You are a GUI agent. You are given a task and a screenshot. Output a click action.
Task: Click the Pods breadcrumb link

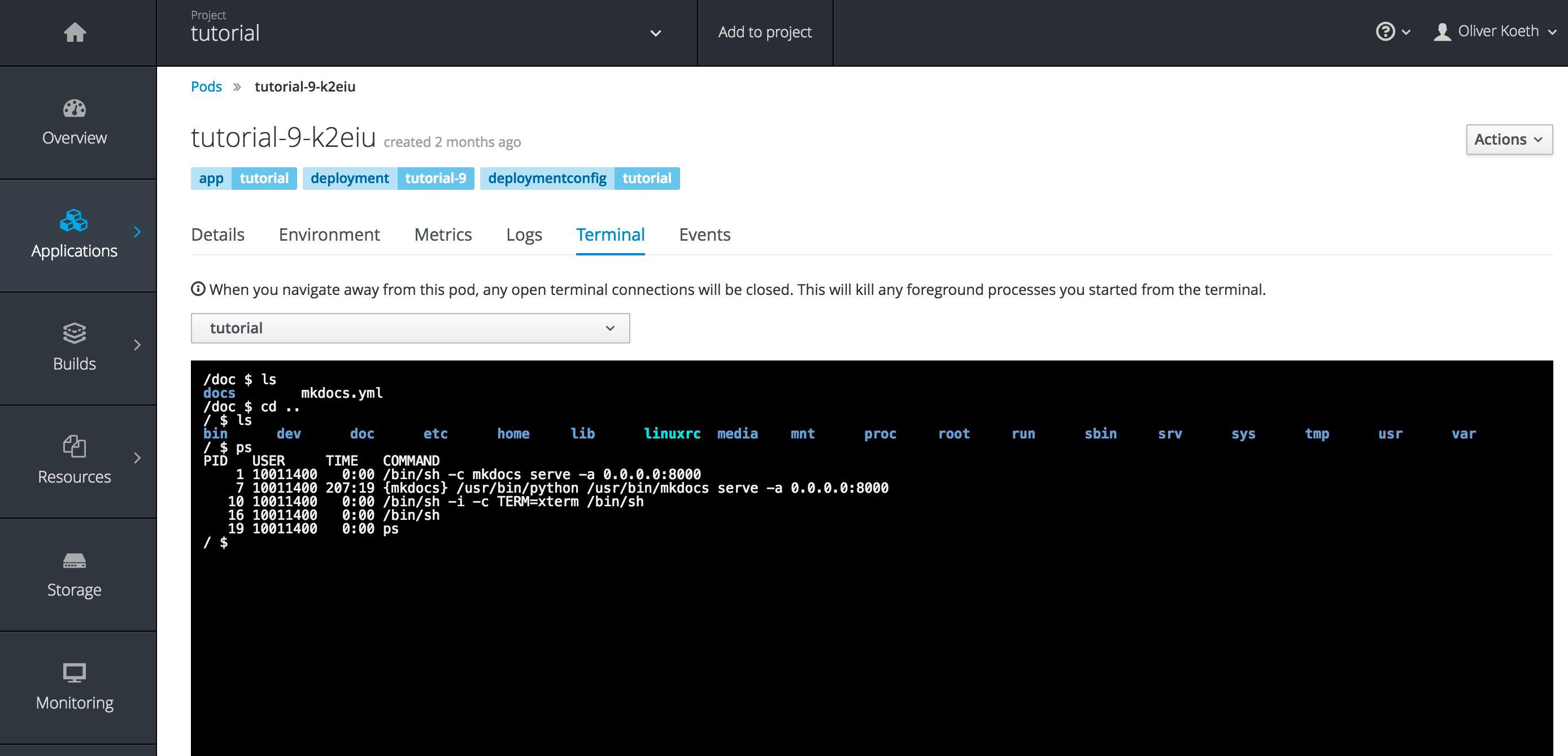coord(206,86)
